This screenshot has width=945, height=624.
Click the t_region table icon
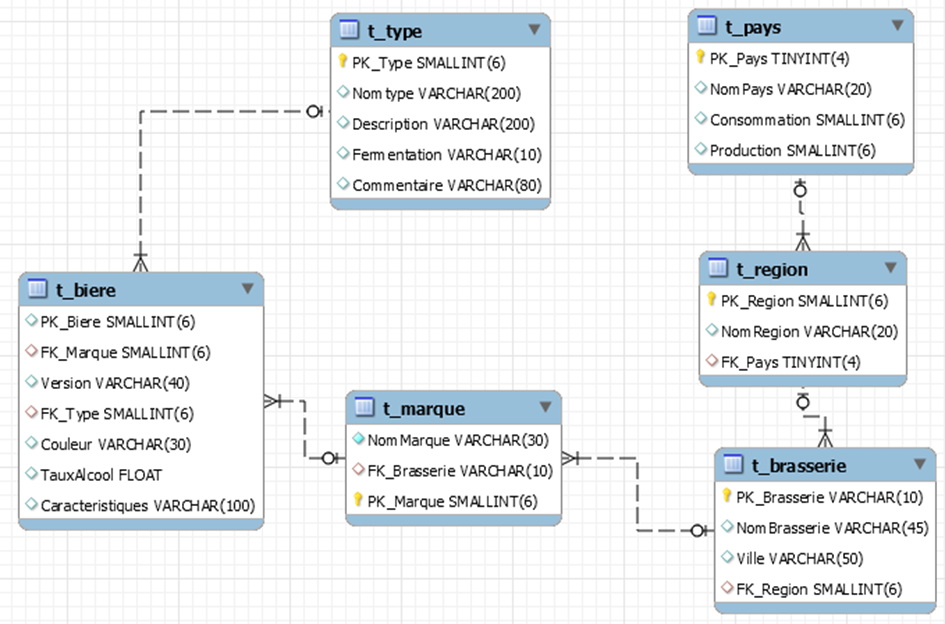coord(717,269)
